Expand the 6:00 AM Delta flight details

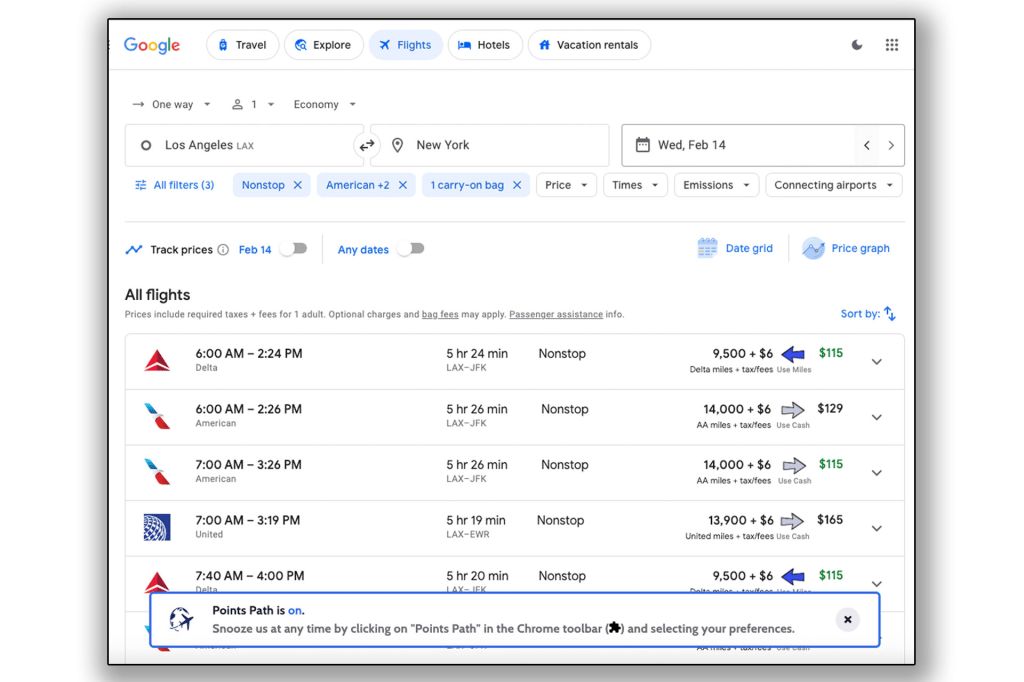876,362
